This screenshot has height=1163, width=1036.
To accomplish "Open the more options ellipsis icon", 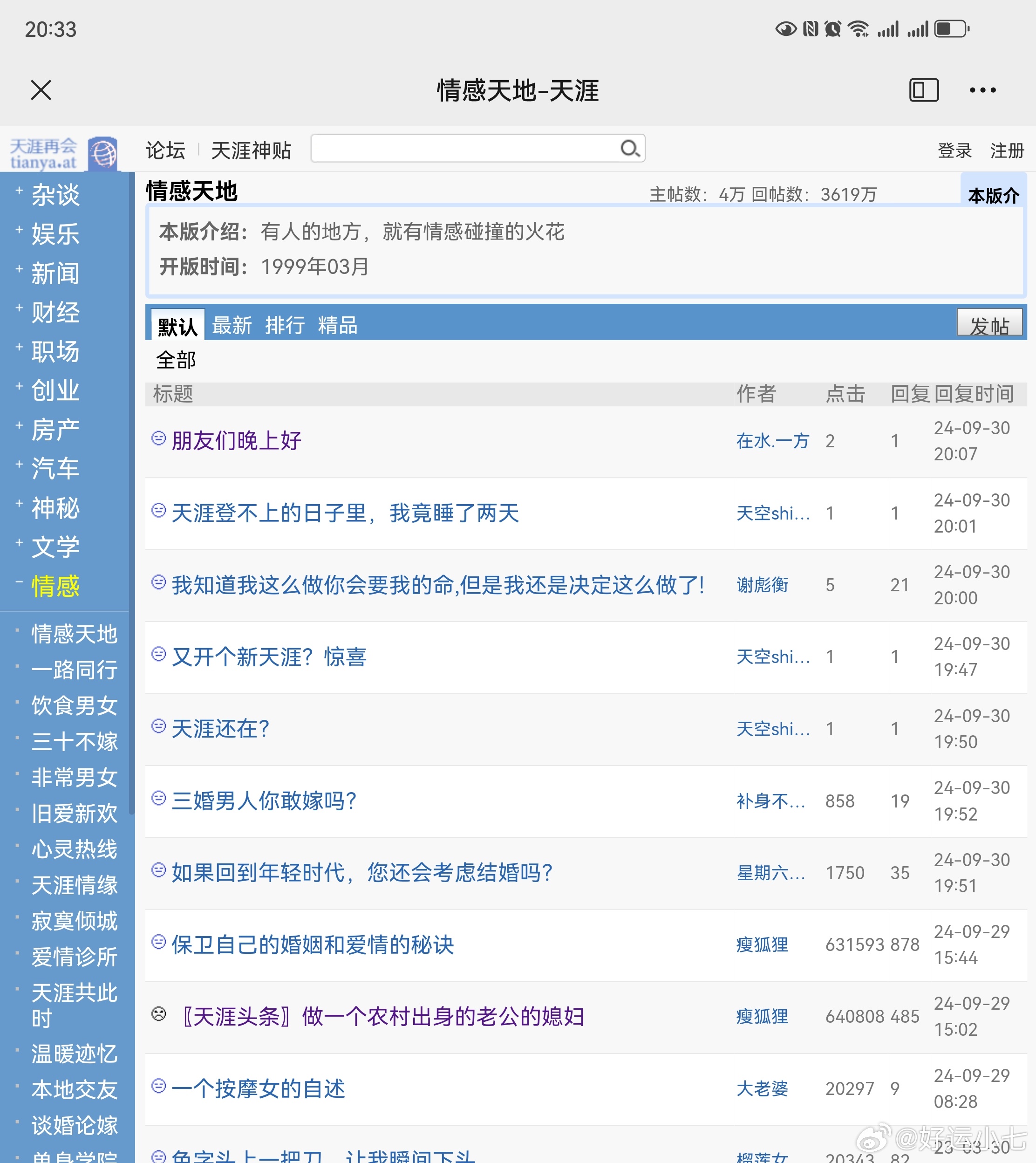I will pyautogui.click(x=982, y=89).
